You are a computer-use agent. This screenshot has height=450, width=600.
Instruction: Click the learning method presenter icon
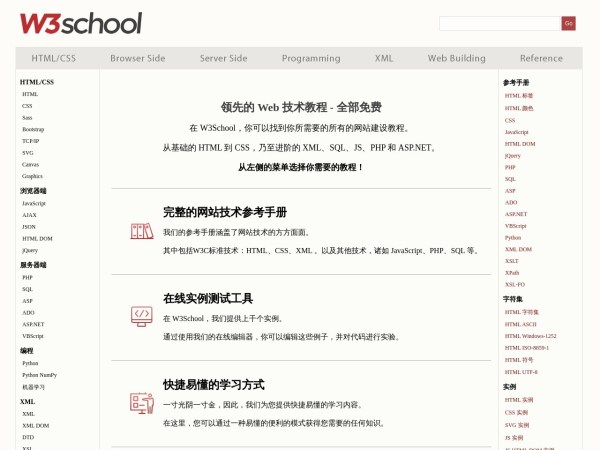coord(141,403)
